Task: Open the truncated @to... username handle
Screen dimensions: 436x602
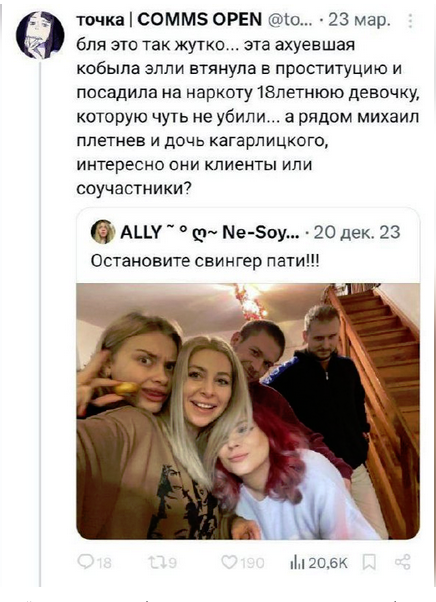Action: point(287,20)
